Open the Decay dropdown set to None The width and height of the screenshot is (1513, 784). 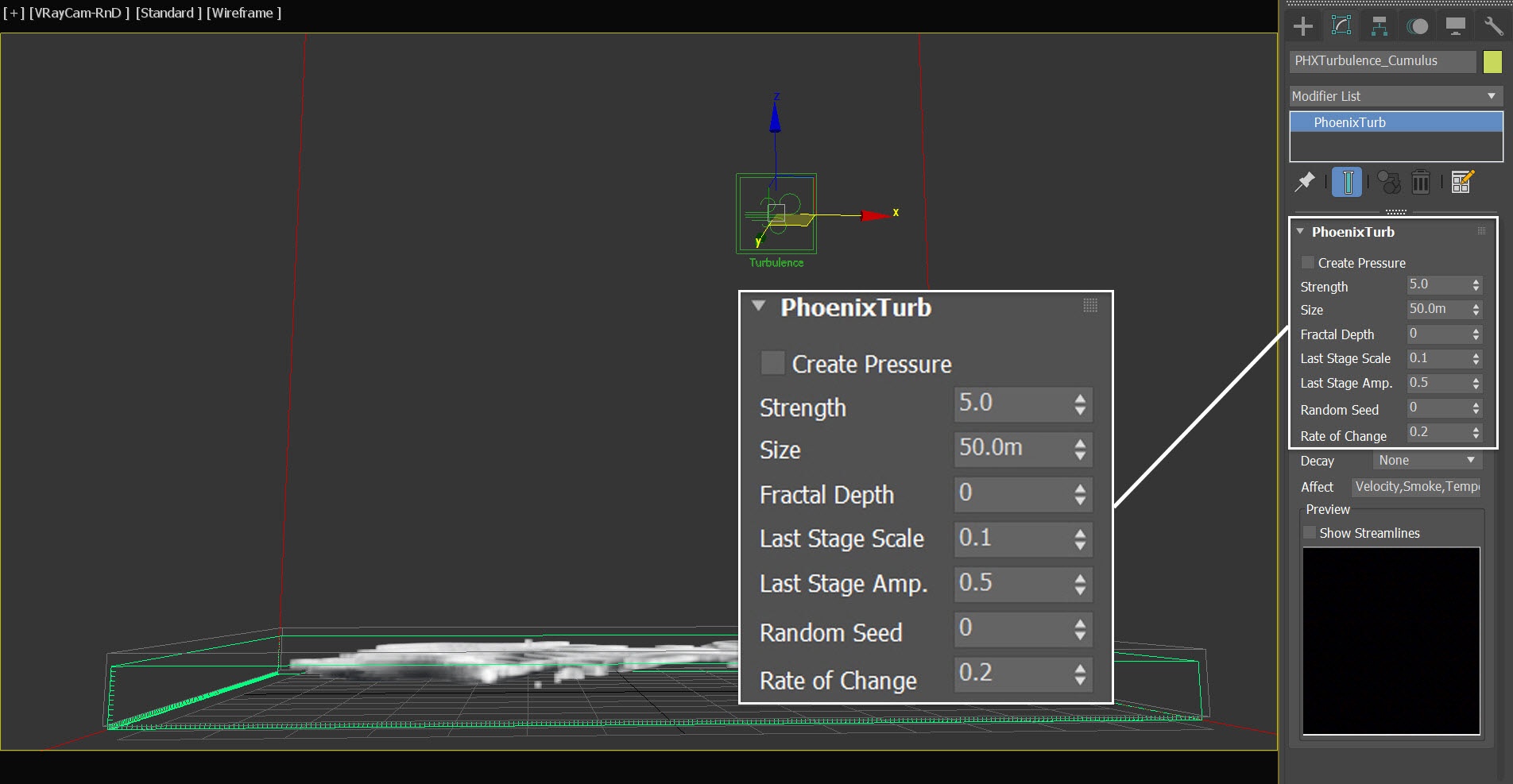coord(1427,460)
